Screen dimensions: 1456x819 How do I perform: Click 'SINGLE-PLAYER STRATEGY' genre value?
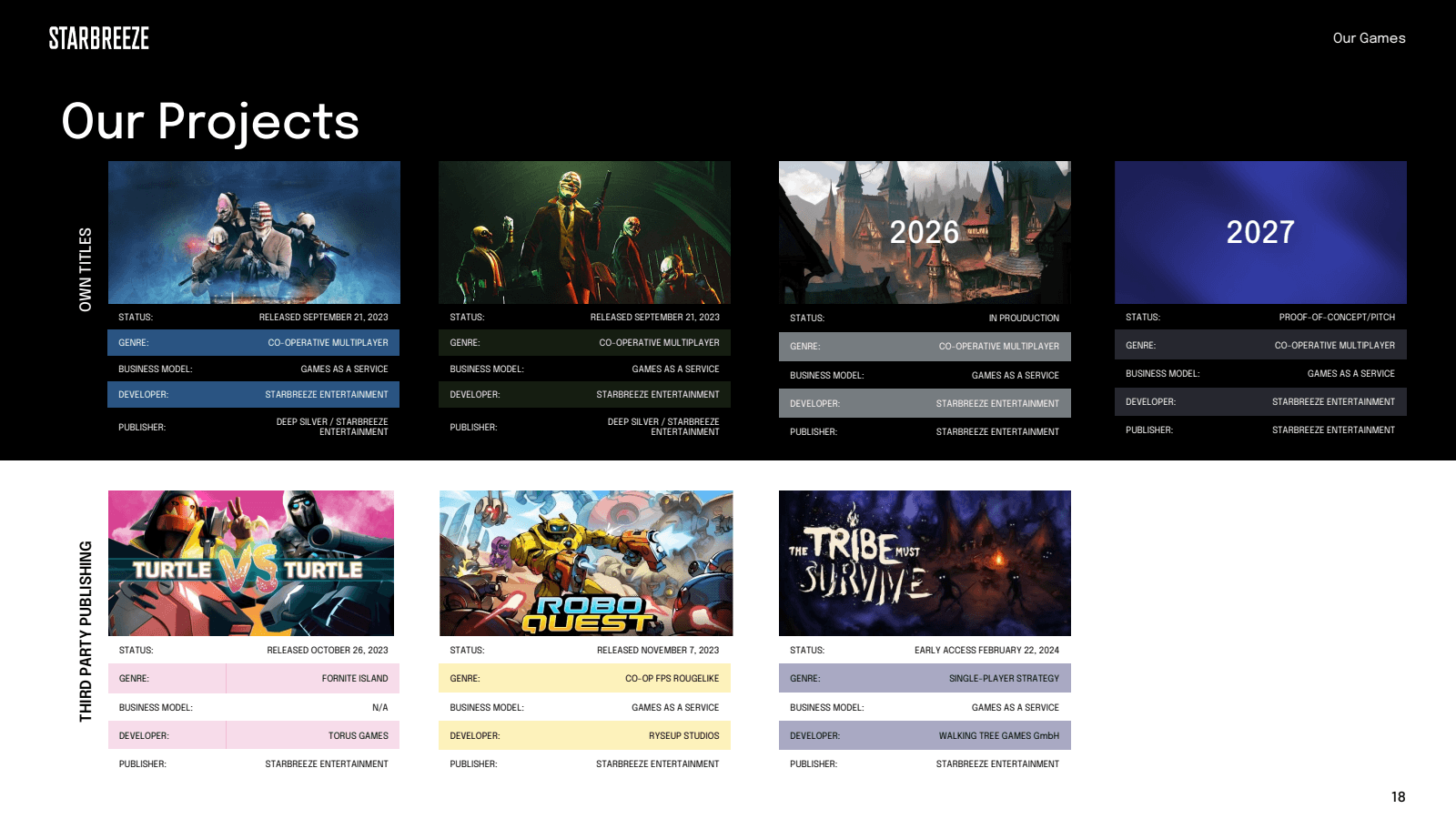1004,679
